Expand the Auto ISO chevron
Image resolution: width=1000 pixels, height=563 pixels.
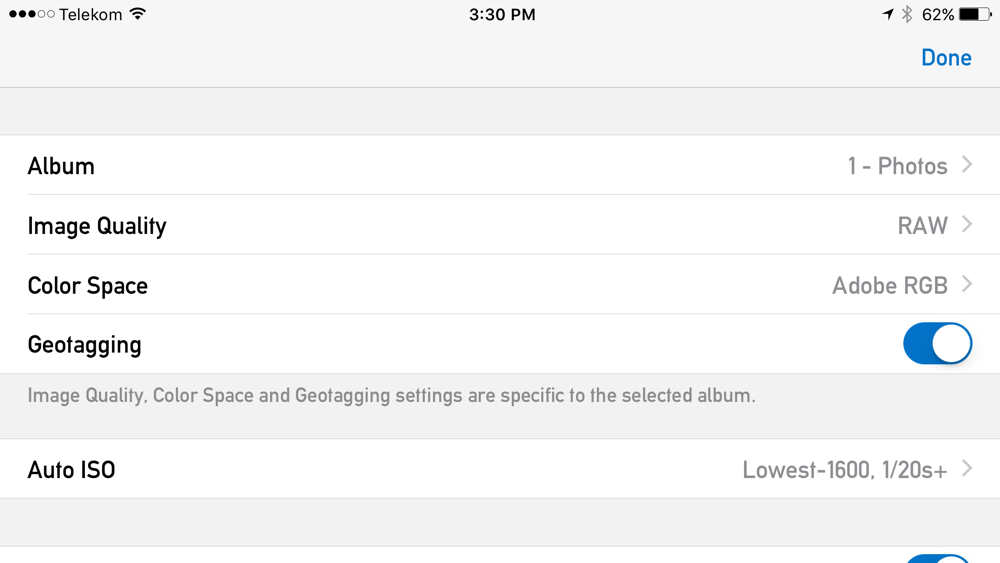(x=967, y=468)
